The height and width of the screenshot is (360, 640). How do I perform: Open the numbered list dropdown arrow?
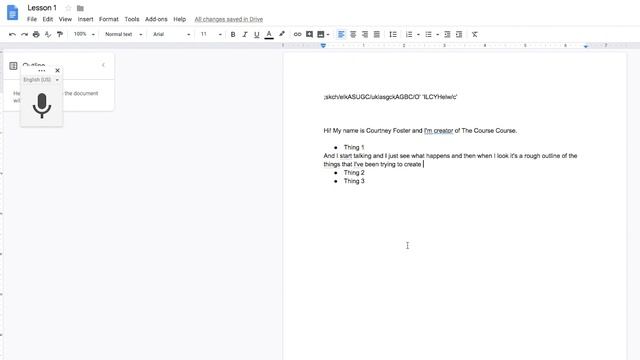pyautogui.click(x=418, y=35)
